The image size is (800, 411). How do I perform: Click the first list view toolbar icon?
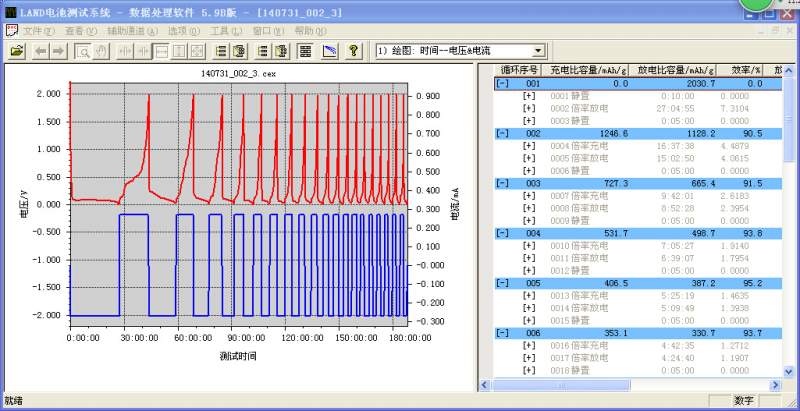pyautogui.click(x=221, y=51)
